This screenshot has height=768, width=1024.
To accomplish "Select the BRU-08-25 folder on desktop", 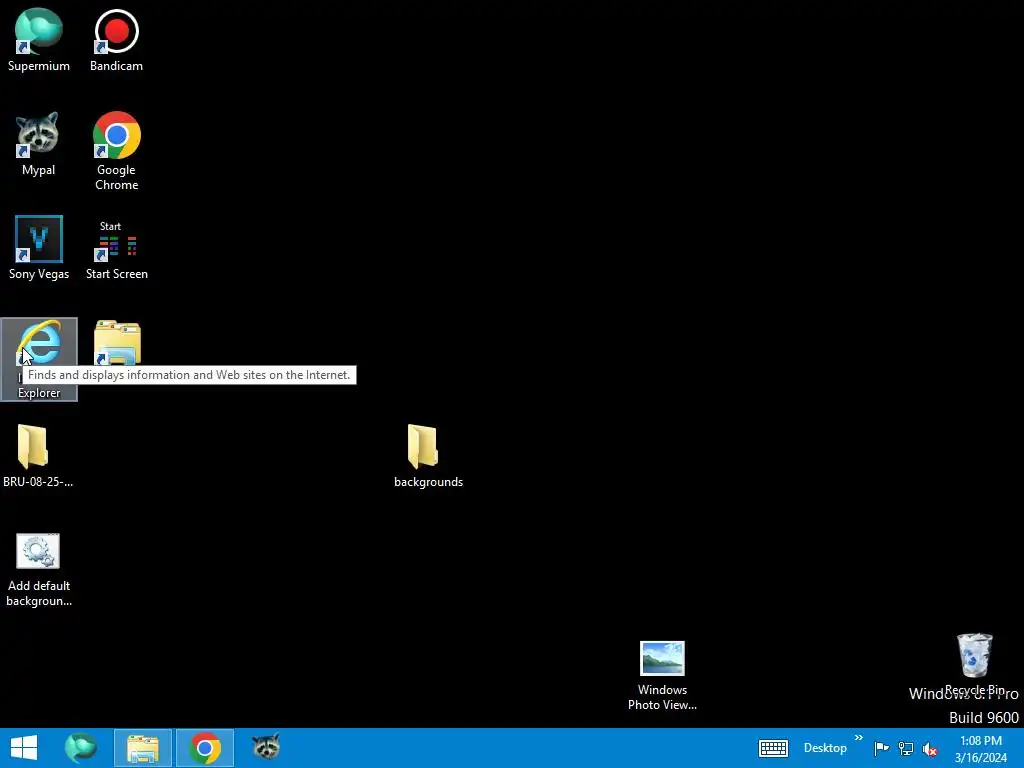I will point(38,456).
